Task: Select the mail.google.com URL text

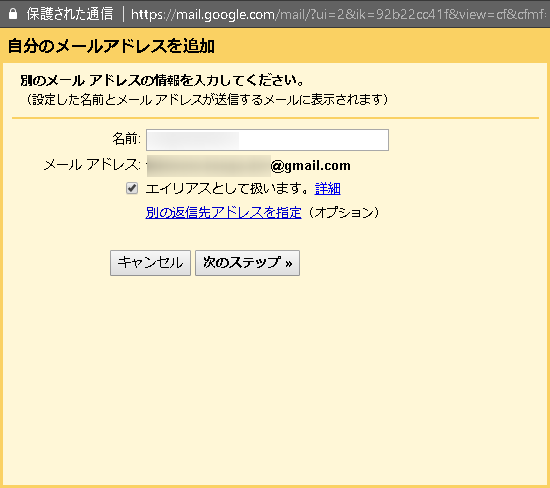Action: pos(338,14)
